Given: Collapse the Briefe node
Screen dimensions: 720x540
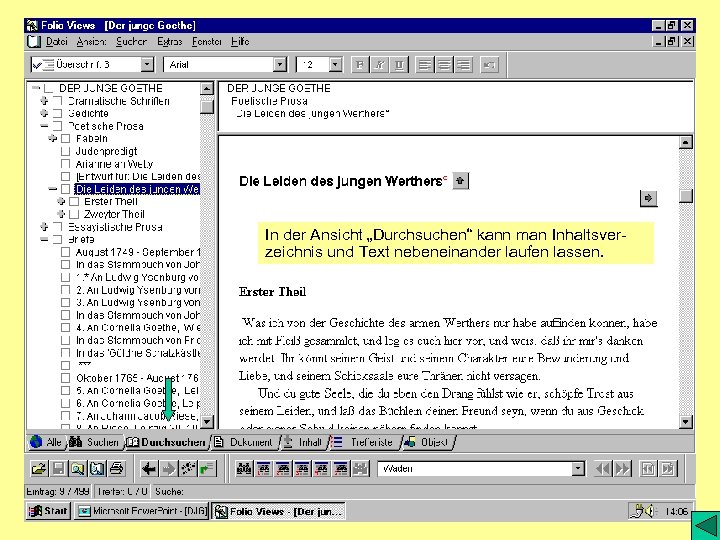Looking at the screenshot, I should pyautogui.click(x=44, y=239).
